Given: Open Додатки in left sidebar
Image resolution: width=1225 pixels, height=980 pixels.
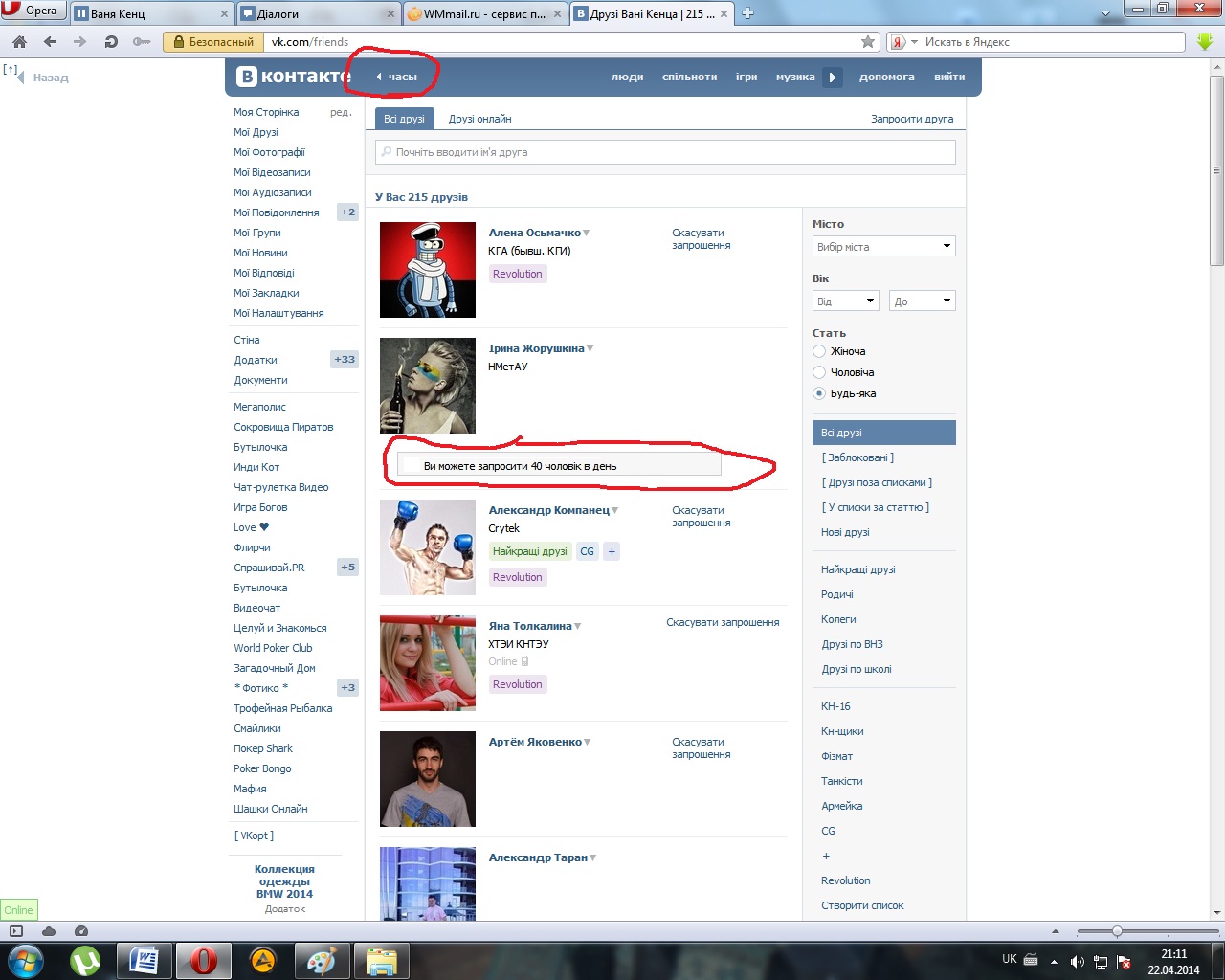Looking at the screenshot, I should click(x=256, y=360).
